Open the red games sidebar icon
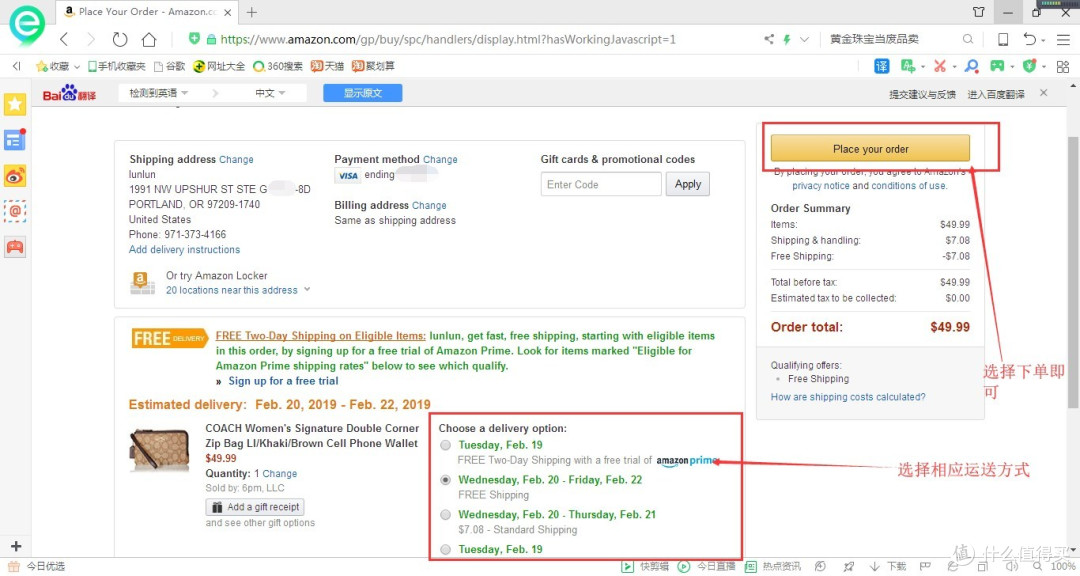1080x576 pixels. tap(15, 247)
